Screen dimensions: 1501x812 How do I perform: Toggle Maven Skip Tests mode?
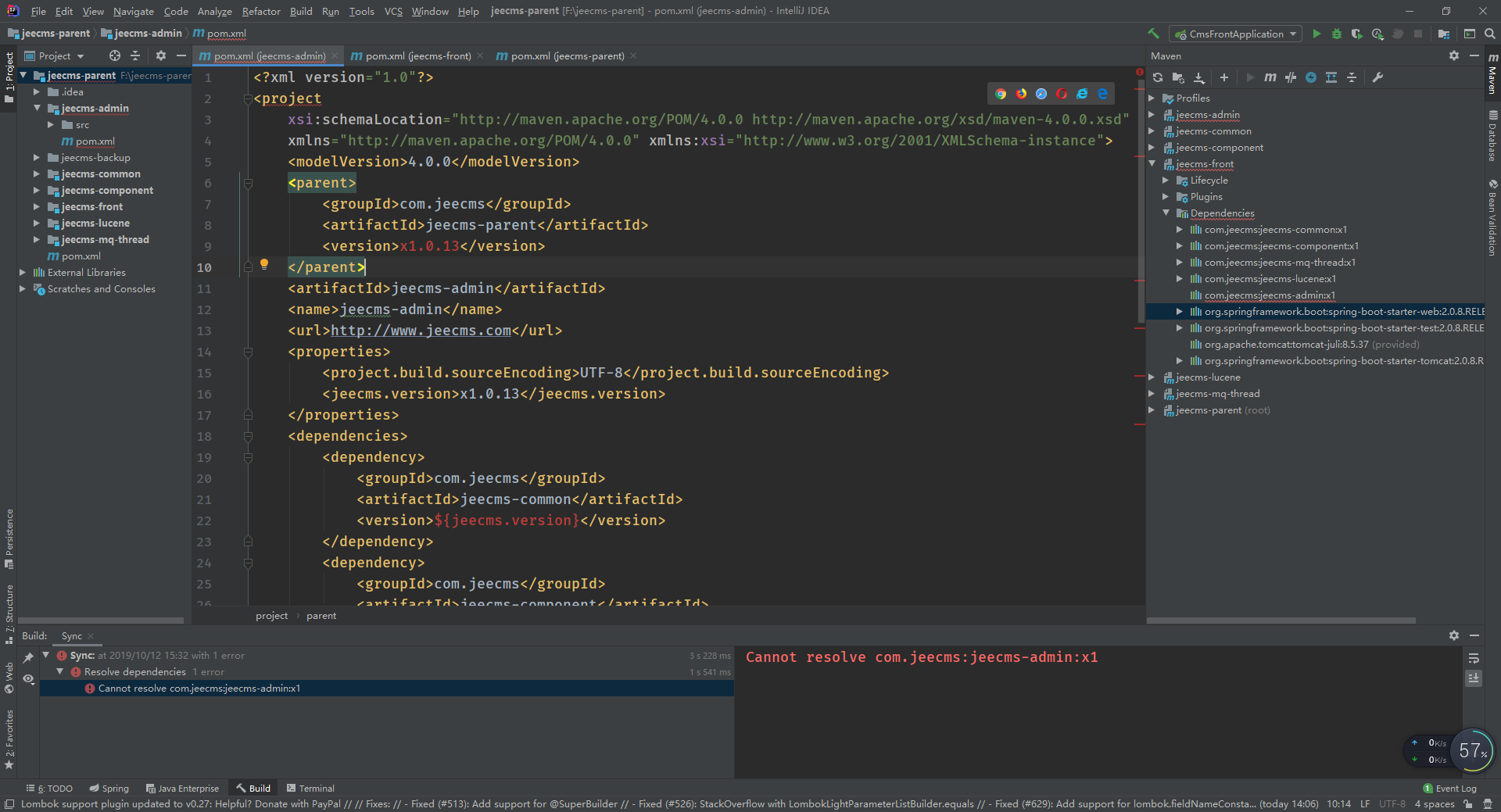(x=1311, y=77)
